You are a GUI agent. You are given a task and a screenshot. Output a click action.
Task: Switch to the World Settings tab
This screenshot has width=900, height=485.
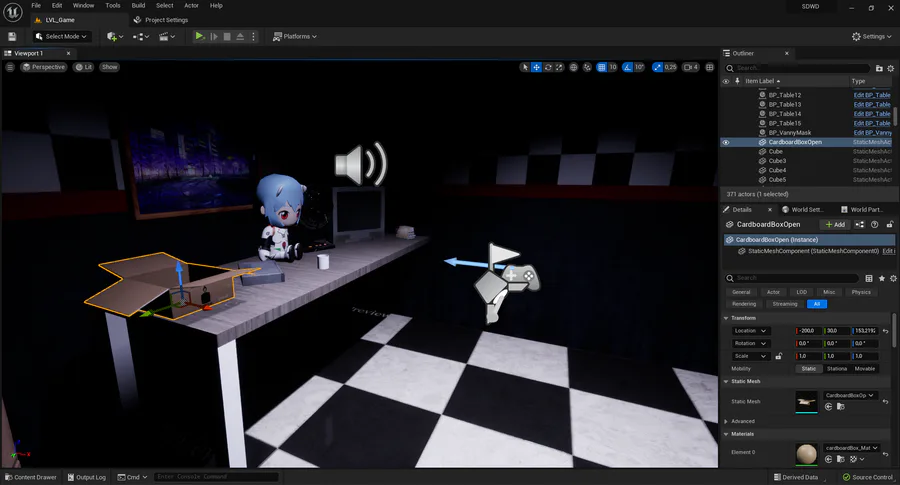point(803,209)
